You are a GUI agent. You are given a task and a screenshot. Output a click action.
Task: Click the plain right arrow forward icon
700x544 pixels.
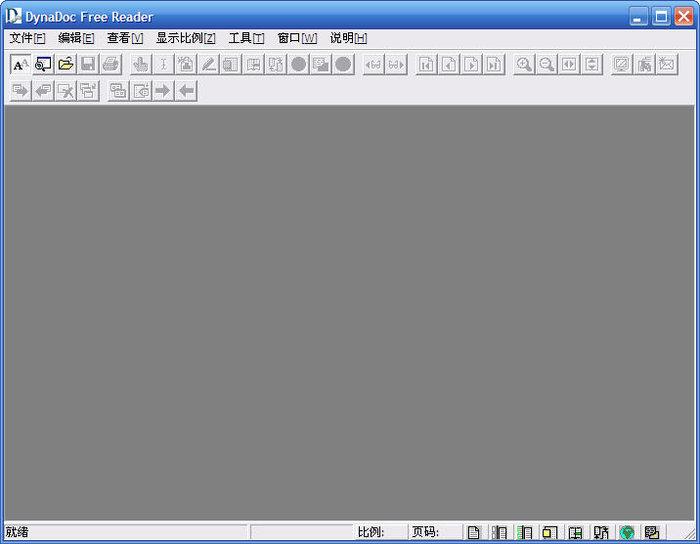(163, 91)
